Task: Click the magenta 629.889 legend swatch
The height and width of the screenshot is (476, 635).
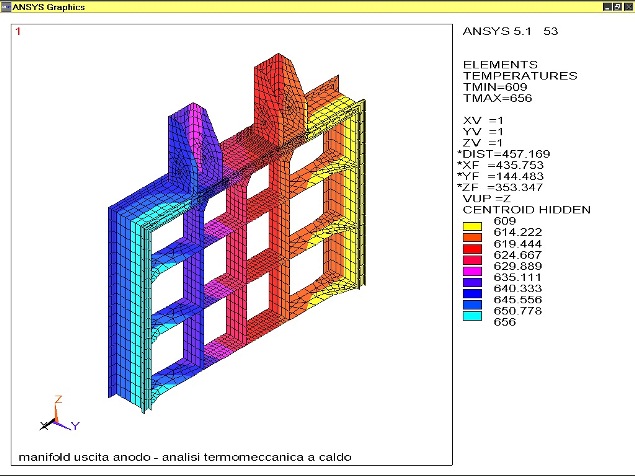Action: click(472, 271)
